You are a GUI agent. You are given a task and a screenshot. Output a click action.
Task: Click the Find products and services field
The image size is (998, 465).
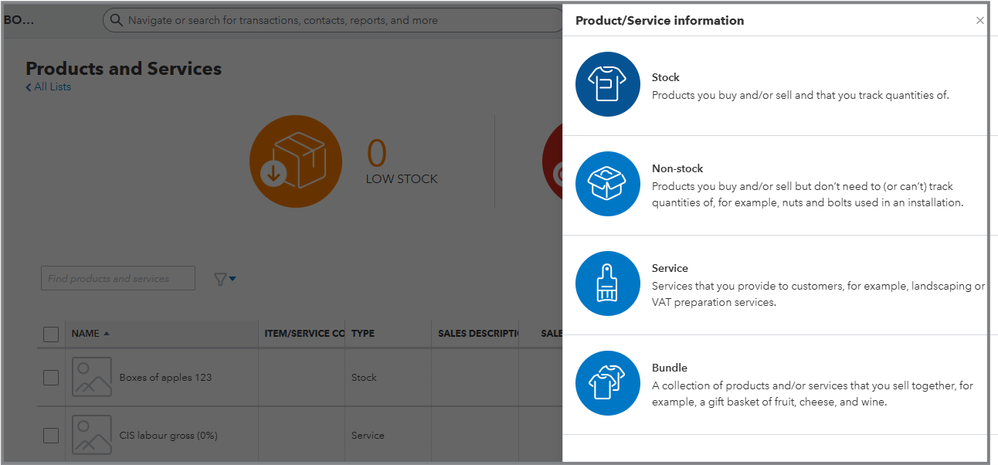(118, 279)
